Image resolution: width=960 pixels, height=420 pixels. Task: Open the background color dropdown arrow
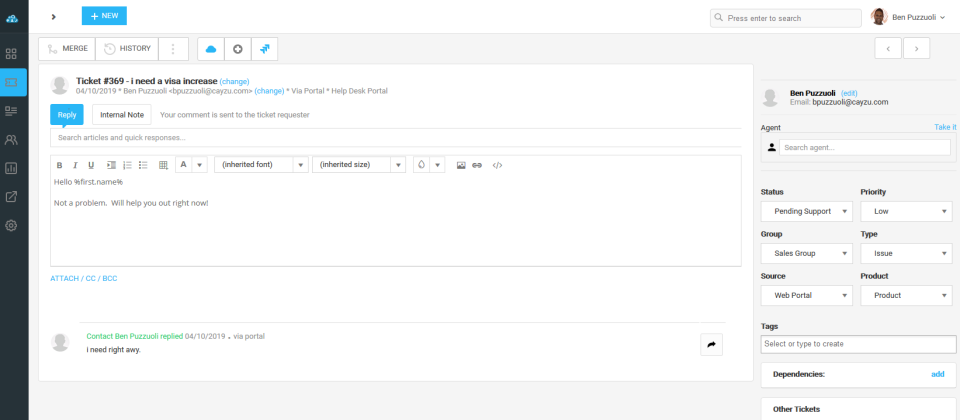437,165
